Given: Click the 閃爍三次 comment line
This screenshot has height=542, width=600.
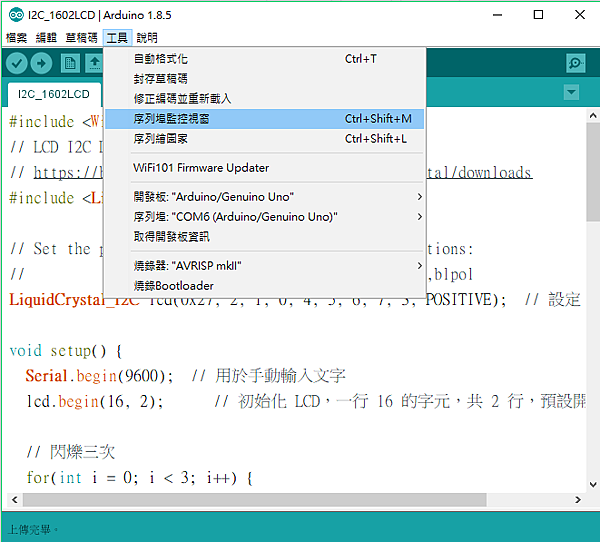Looking at the screenshot, I should tap(70, 452).
